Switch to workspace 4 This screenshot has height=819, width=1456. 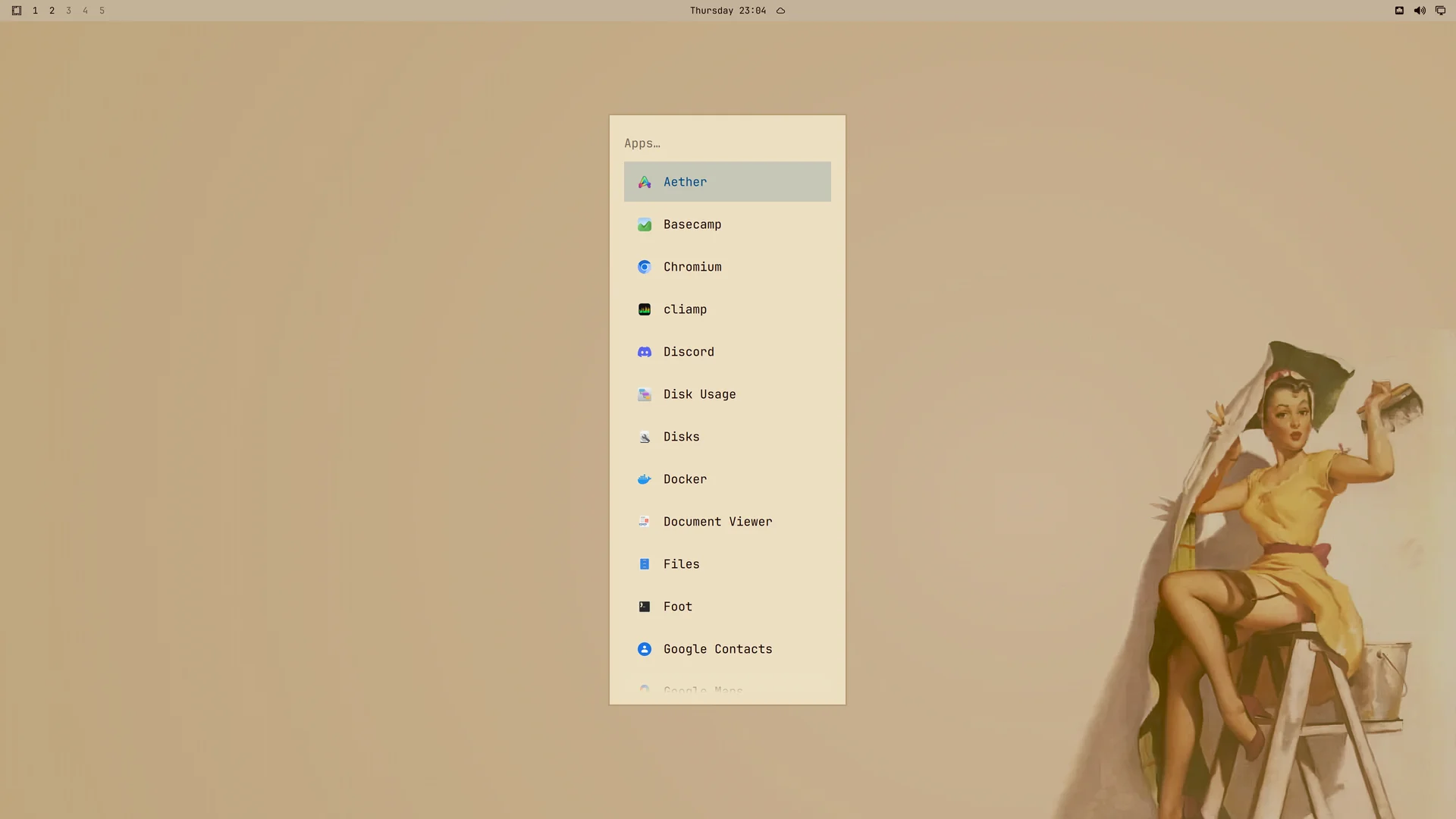click(85, 11)
